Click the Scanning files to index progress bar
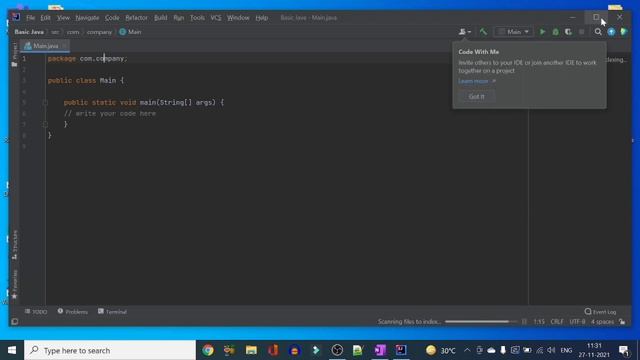This screenshot has width=640, height=360. 480,322
